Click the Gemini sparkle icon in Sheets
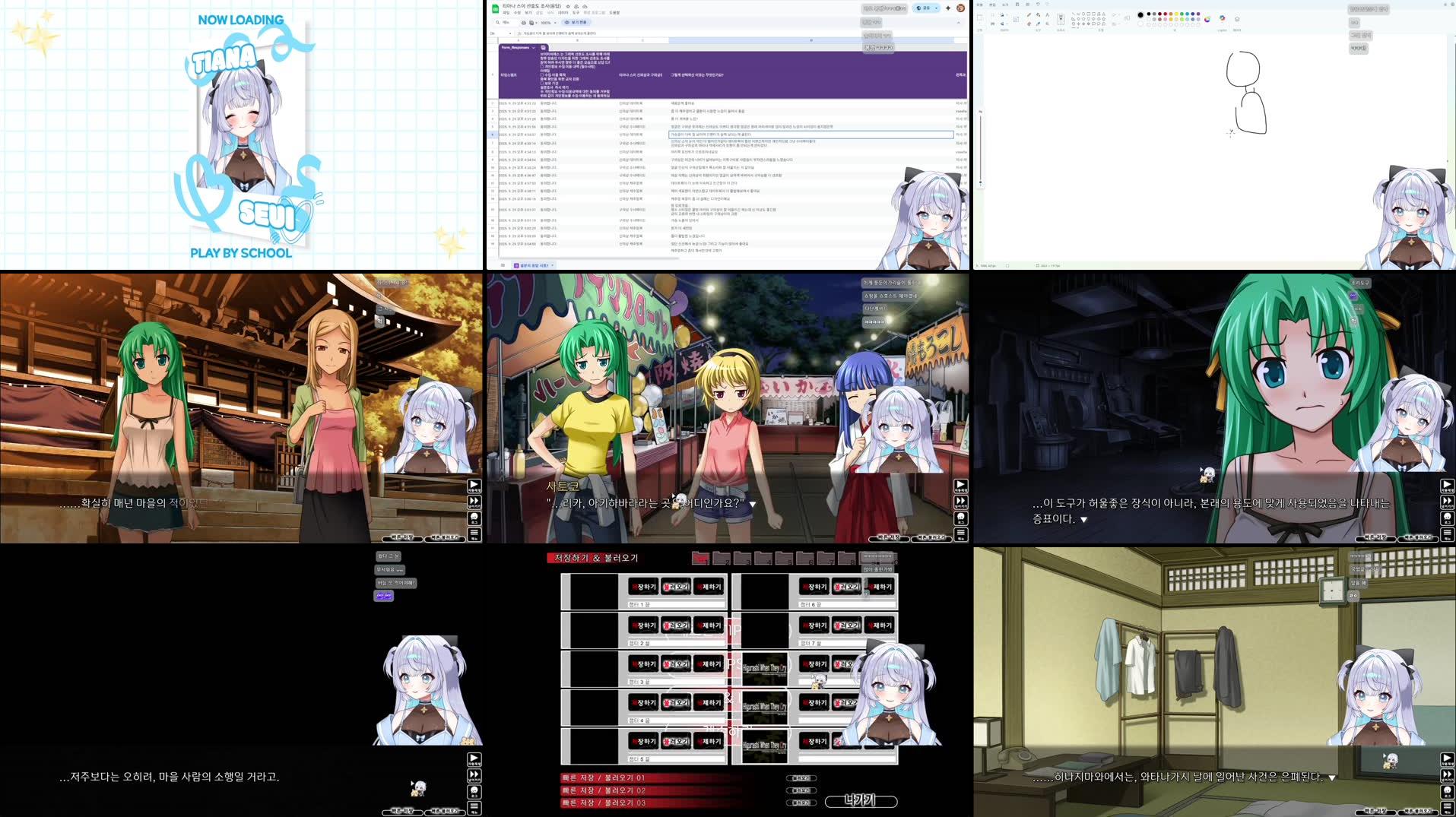This screenshot has width=1456, height=817. tap(948, 8)
